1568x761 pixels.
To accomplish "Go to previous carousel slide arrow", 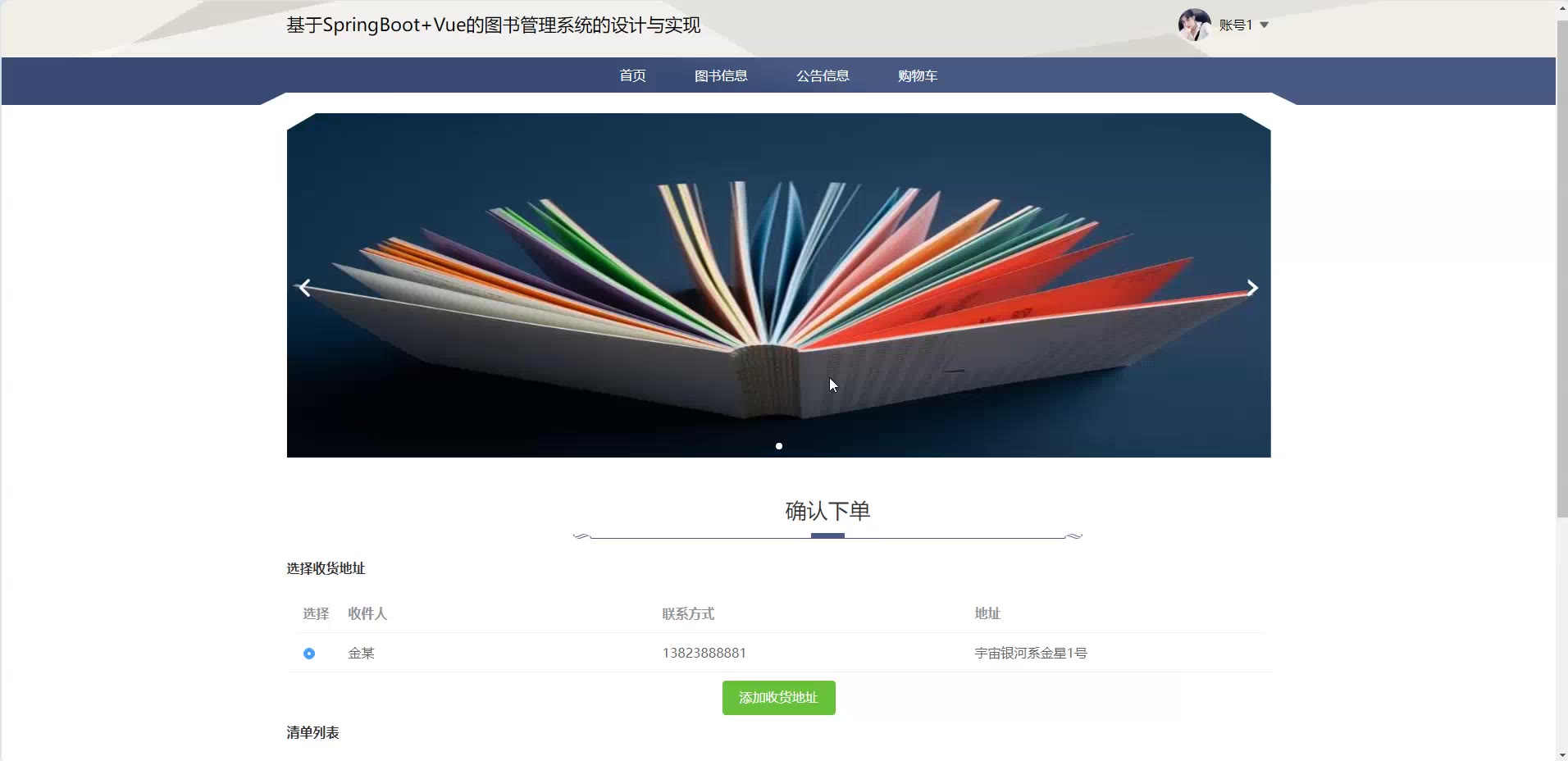I will (305, 288).
